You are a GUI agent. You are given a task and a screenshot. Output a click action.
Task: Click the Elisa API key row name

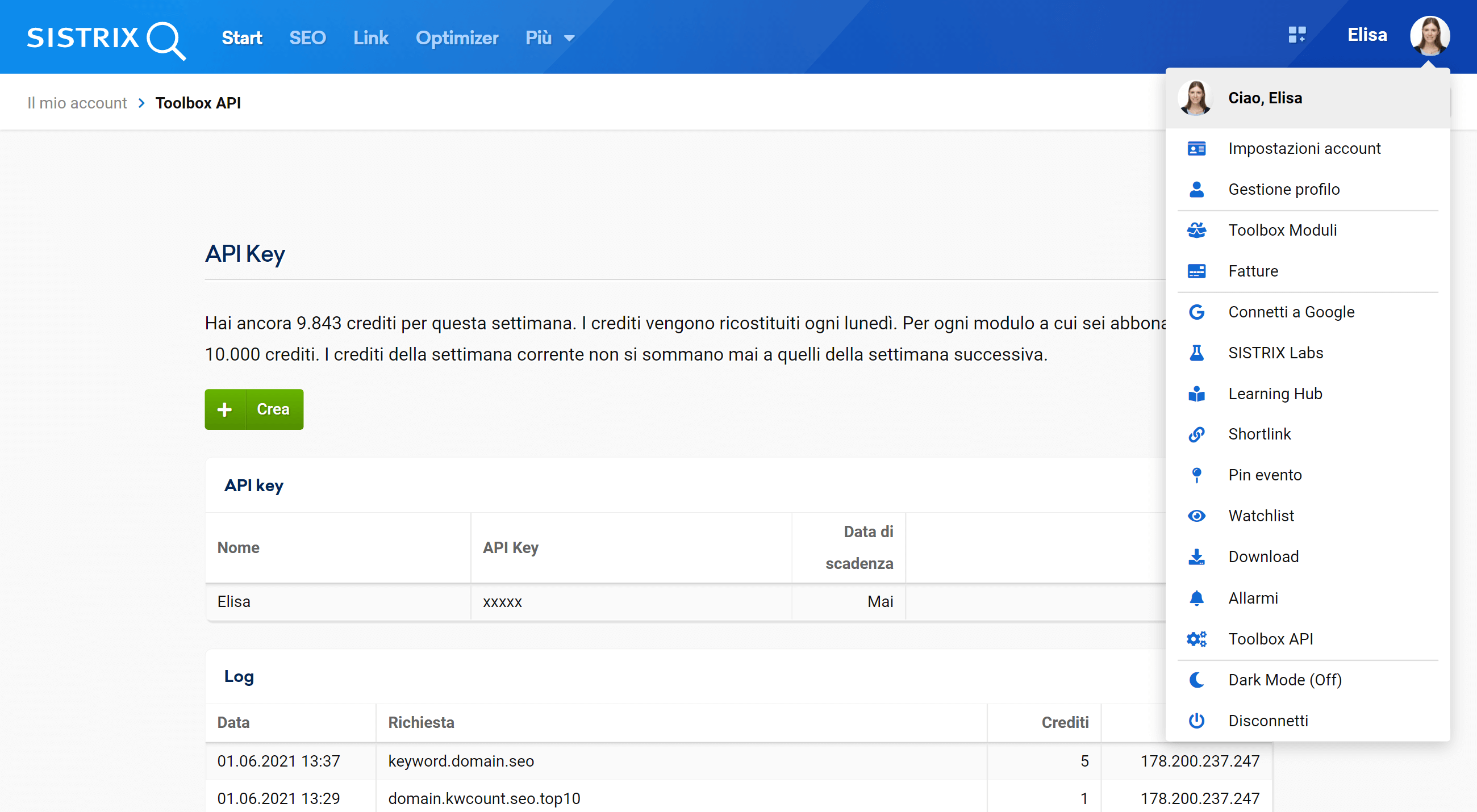point(234,602)
